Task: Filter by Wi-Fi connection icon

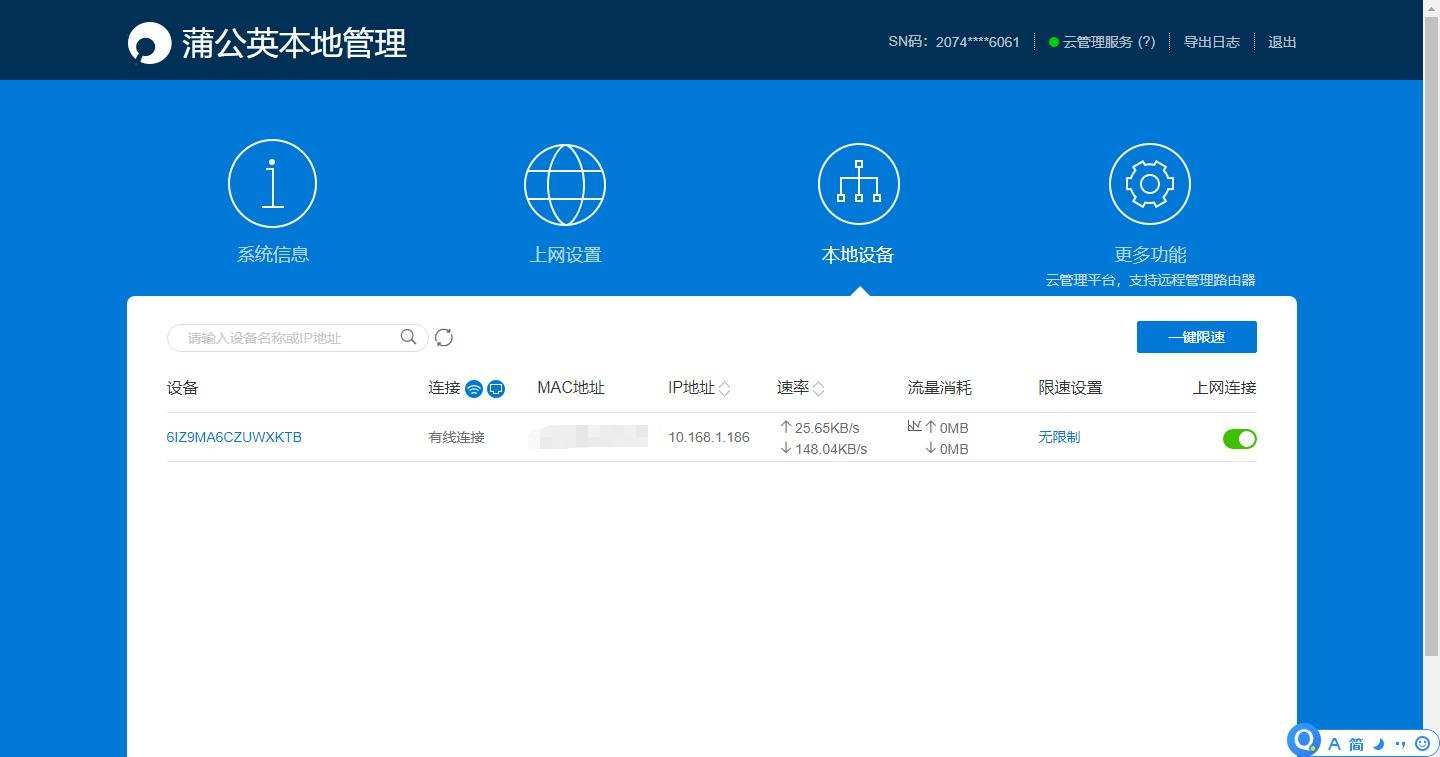Action: (474, 389)
